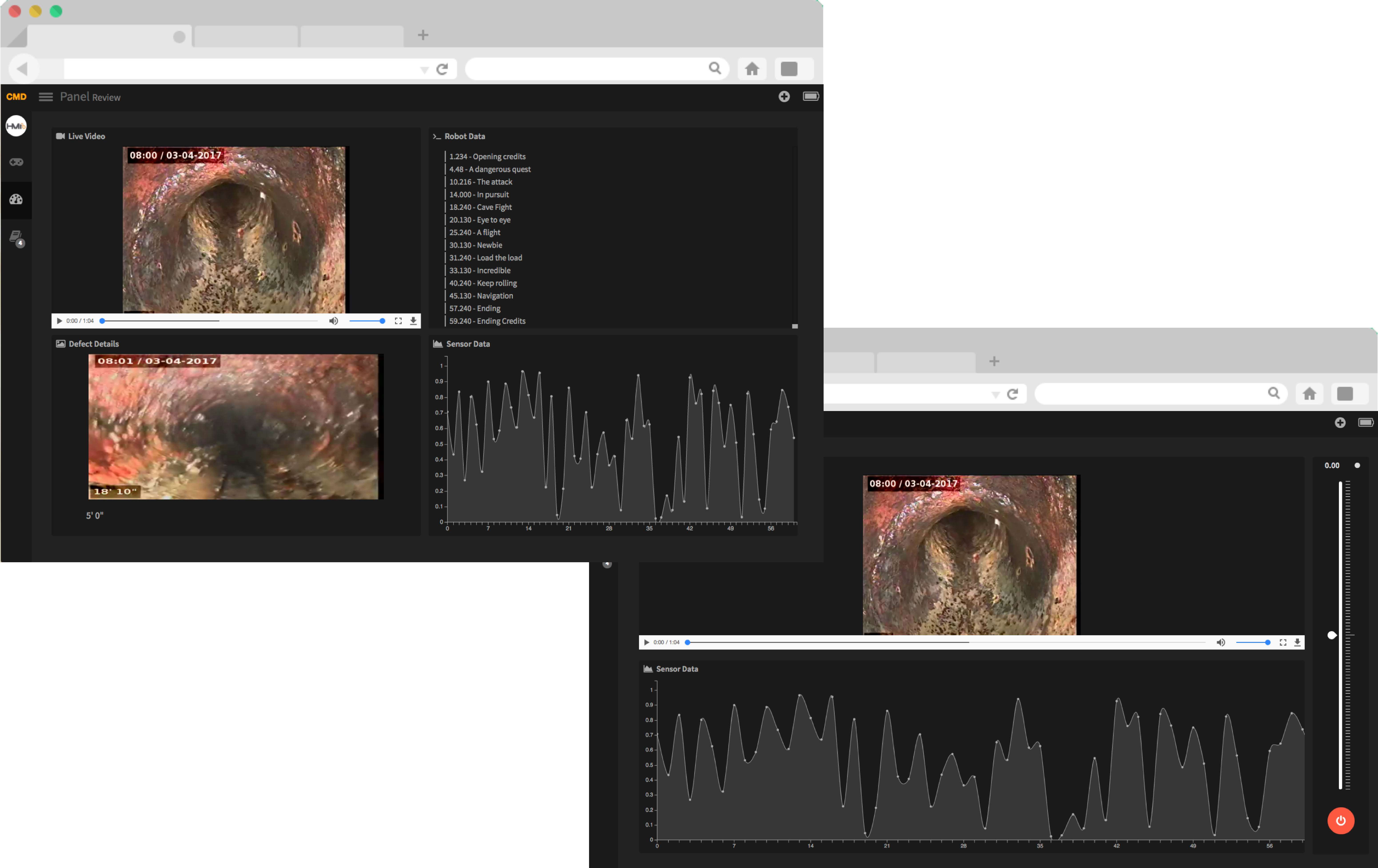
Task: Enter fullscreen on front window Live Video
Action: (398, 321)
